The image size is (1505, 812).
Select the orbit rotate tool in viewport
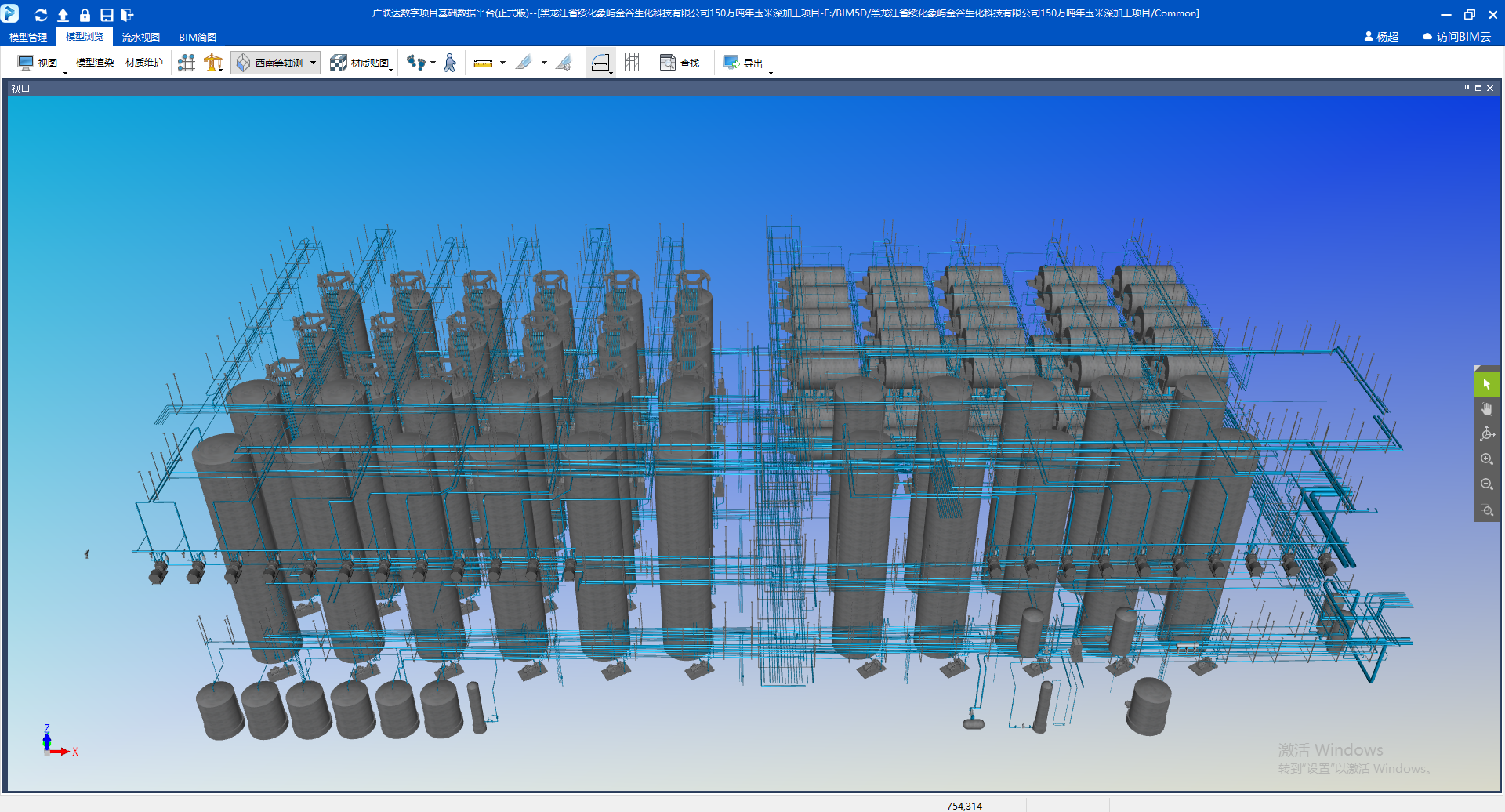(x=1486, y=434)
